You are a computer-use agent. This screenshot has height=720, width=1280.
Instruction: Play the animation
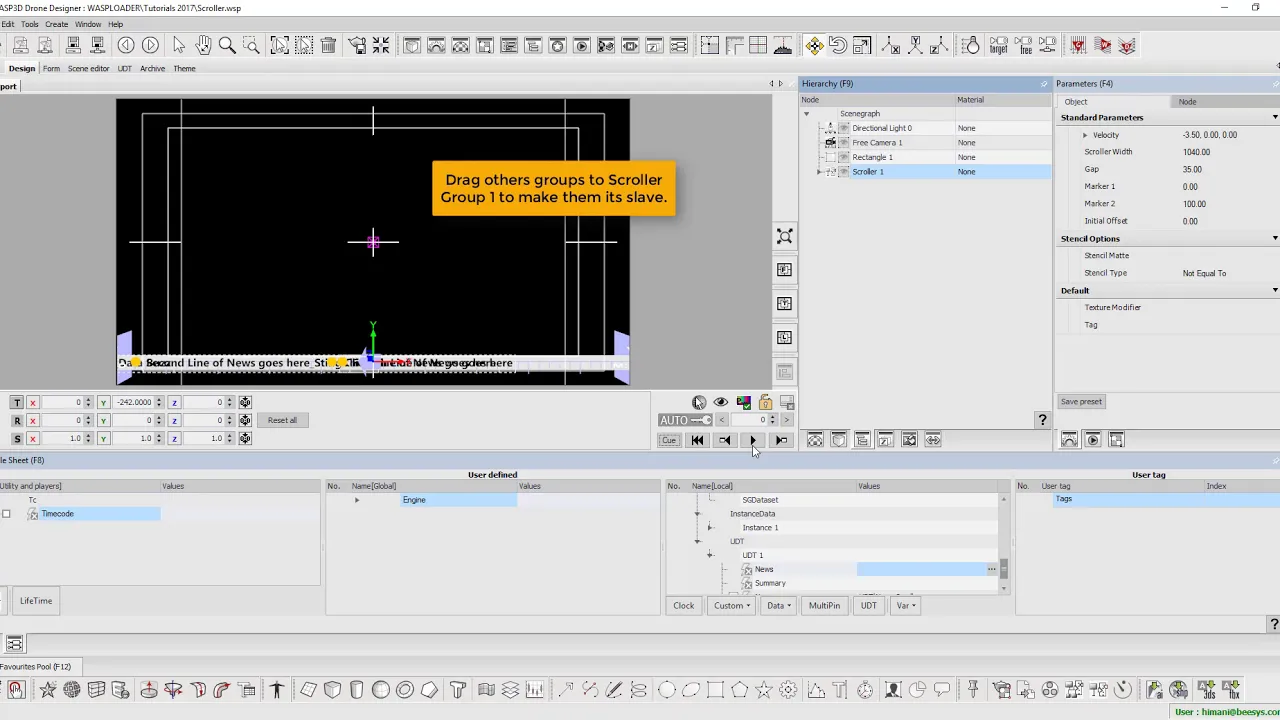click(x=753, y=441)
